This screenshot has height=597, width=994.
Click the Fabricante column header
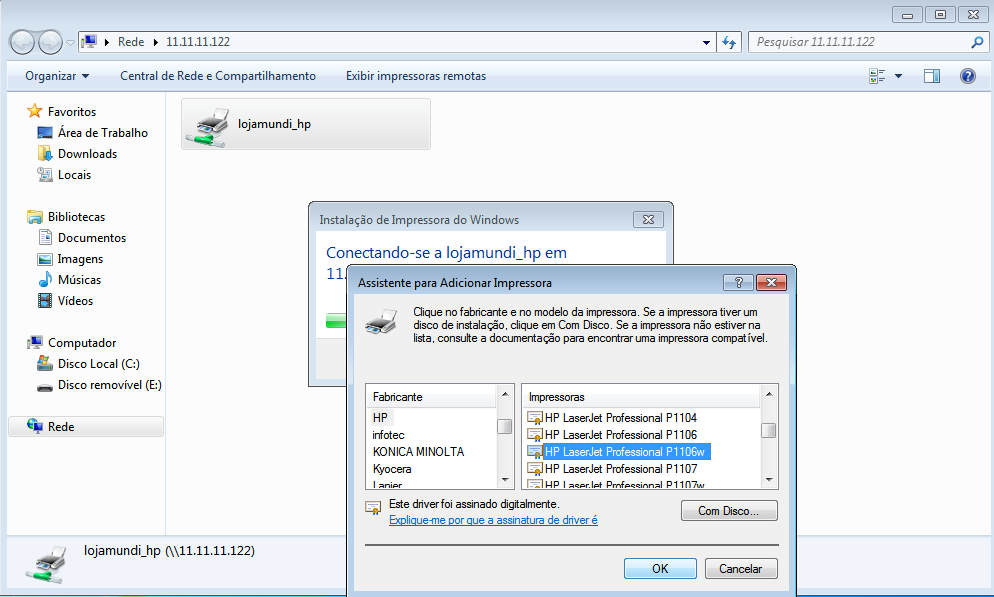431,397
